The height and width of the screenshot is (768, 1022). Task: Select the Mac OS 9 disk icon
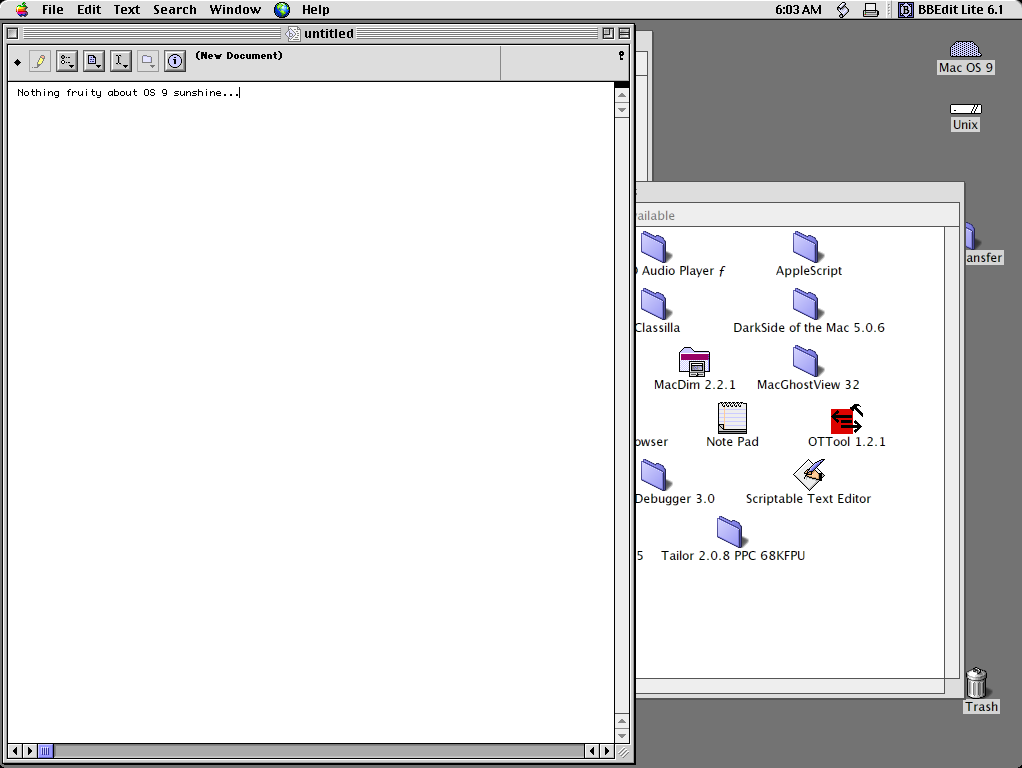(x=965, y=49)
